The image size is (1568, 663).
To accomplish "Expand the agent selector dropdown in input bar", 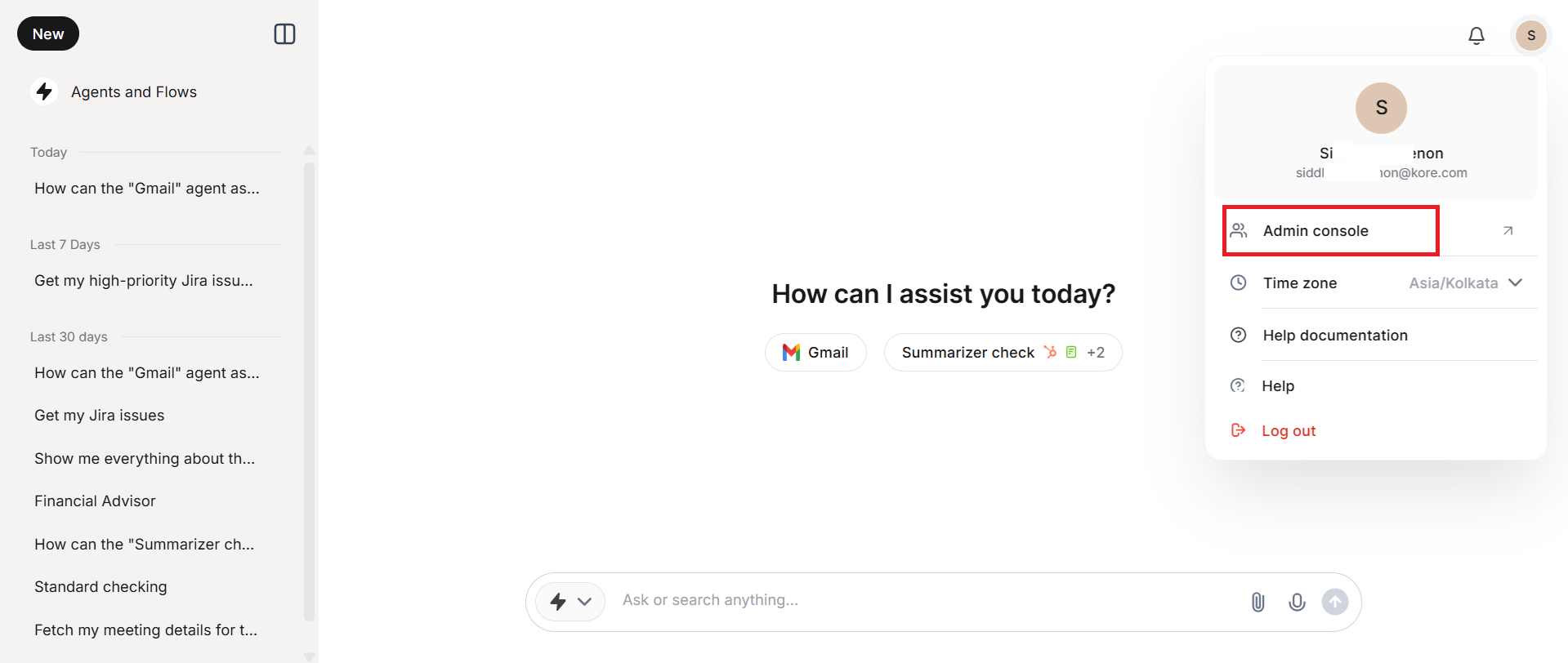I will point(570,603).
